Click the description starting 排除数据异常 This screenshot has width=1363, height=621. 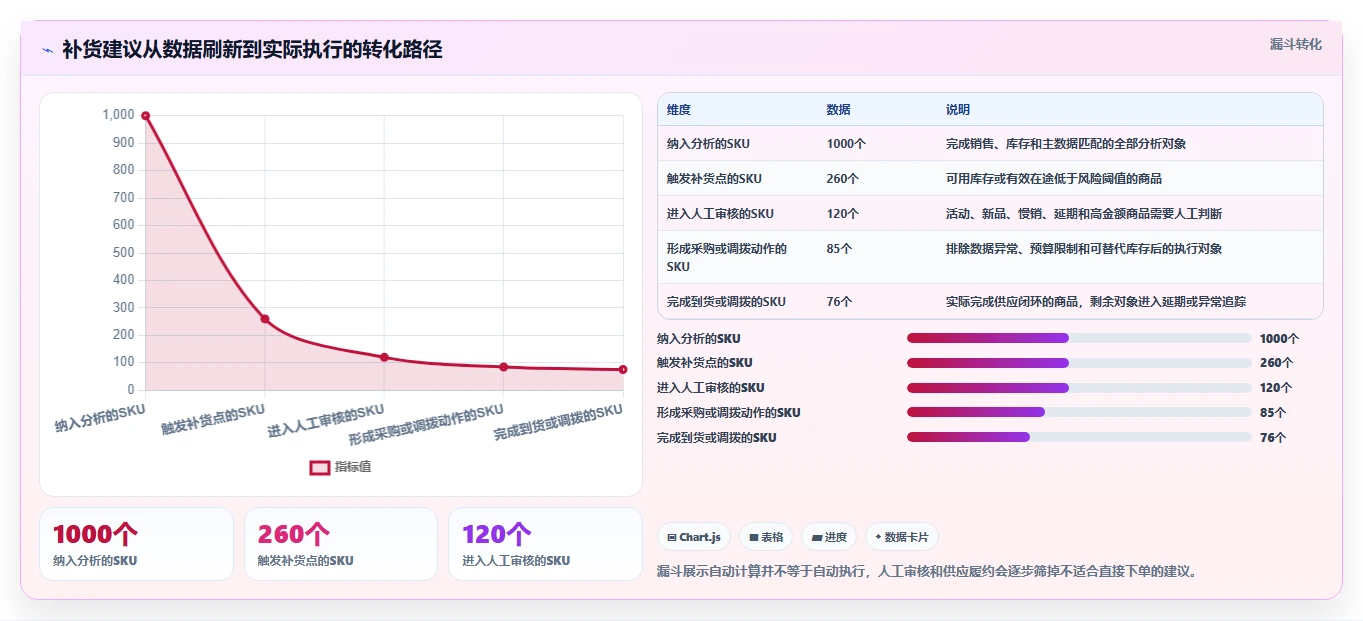(x=1084, y=249)
